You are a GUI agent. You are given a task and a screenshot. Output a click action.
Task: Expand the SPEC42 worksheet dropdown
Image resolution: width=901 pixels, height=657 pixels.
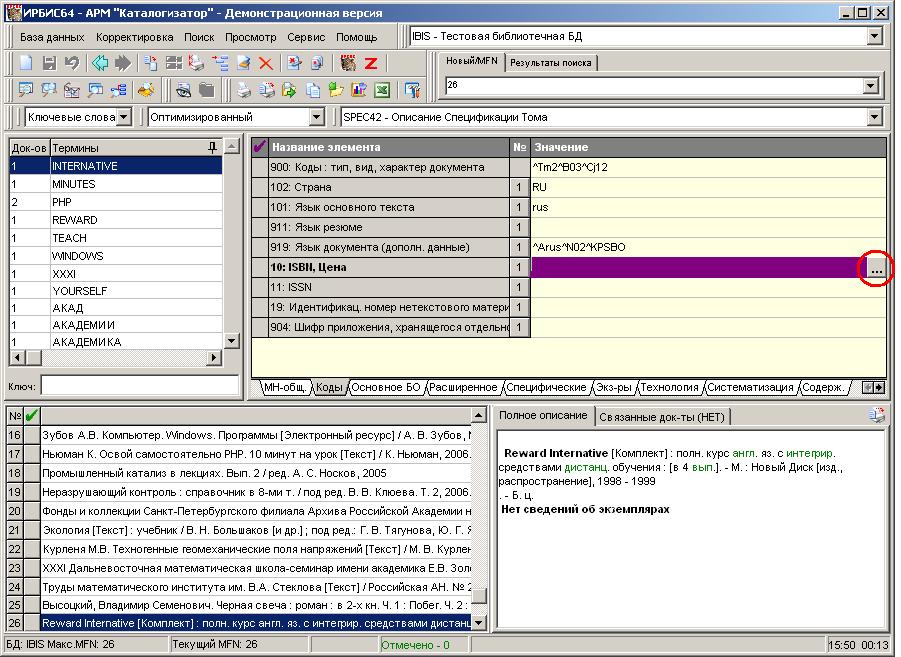[x=875, y=118]
